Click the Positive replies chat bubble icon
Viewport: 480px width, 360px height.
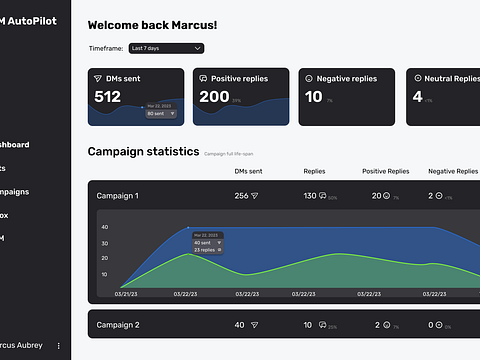(203, 79)
